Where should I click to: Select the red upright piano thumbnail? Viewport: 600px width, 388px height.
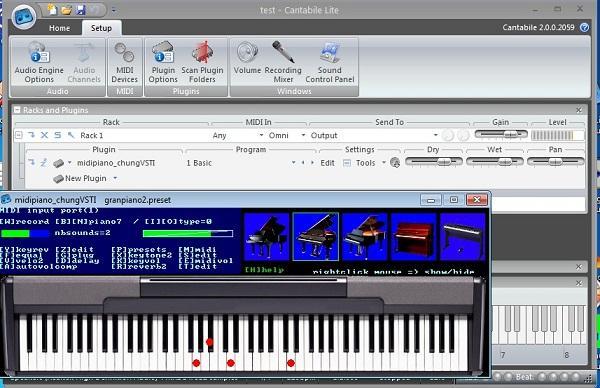[x=414, y=237]
